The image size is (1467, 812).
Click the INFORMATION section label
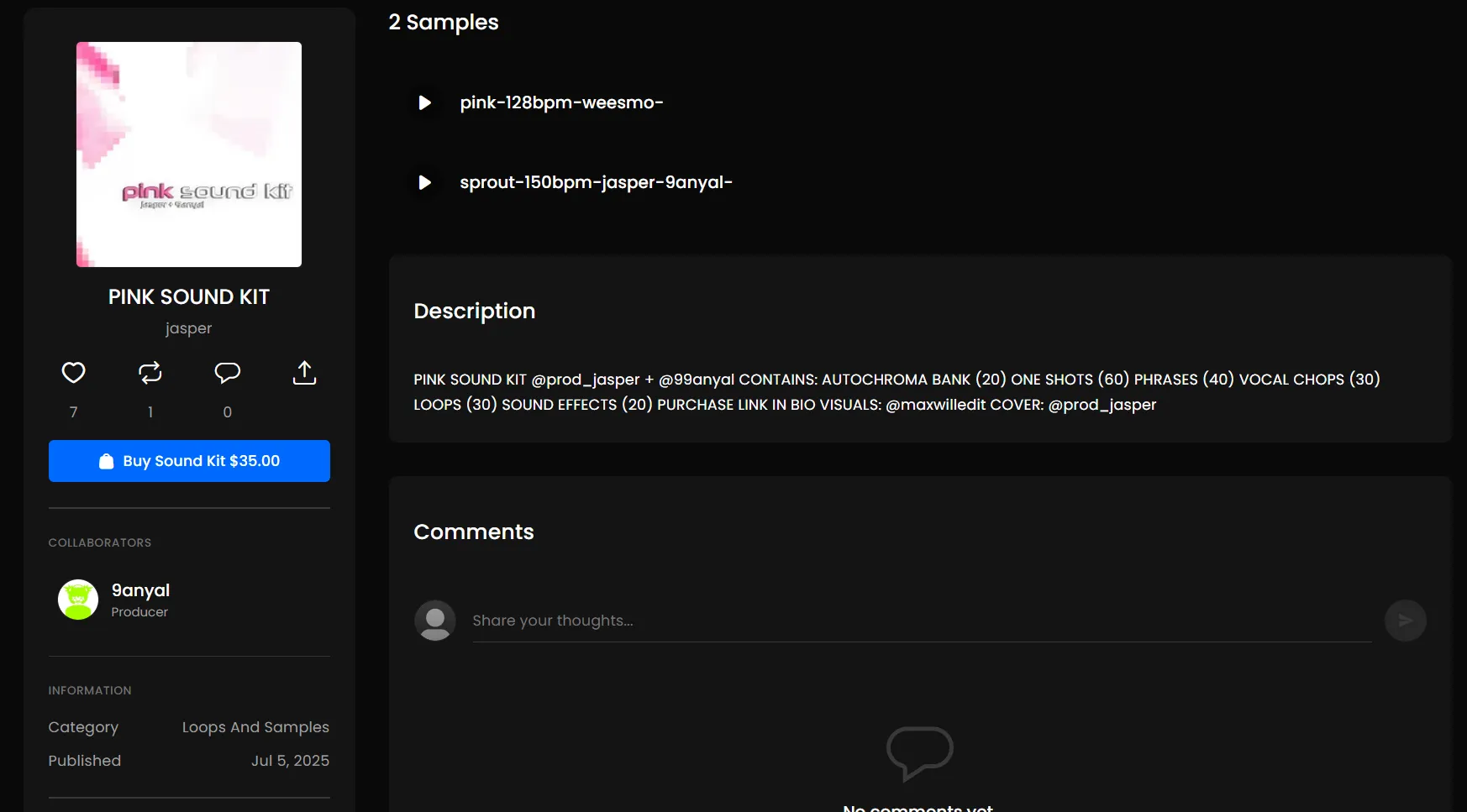click(x=90, y=691)
